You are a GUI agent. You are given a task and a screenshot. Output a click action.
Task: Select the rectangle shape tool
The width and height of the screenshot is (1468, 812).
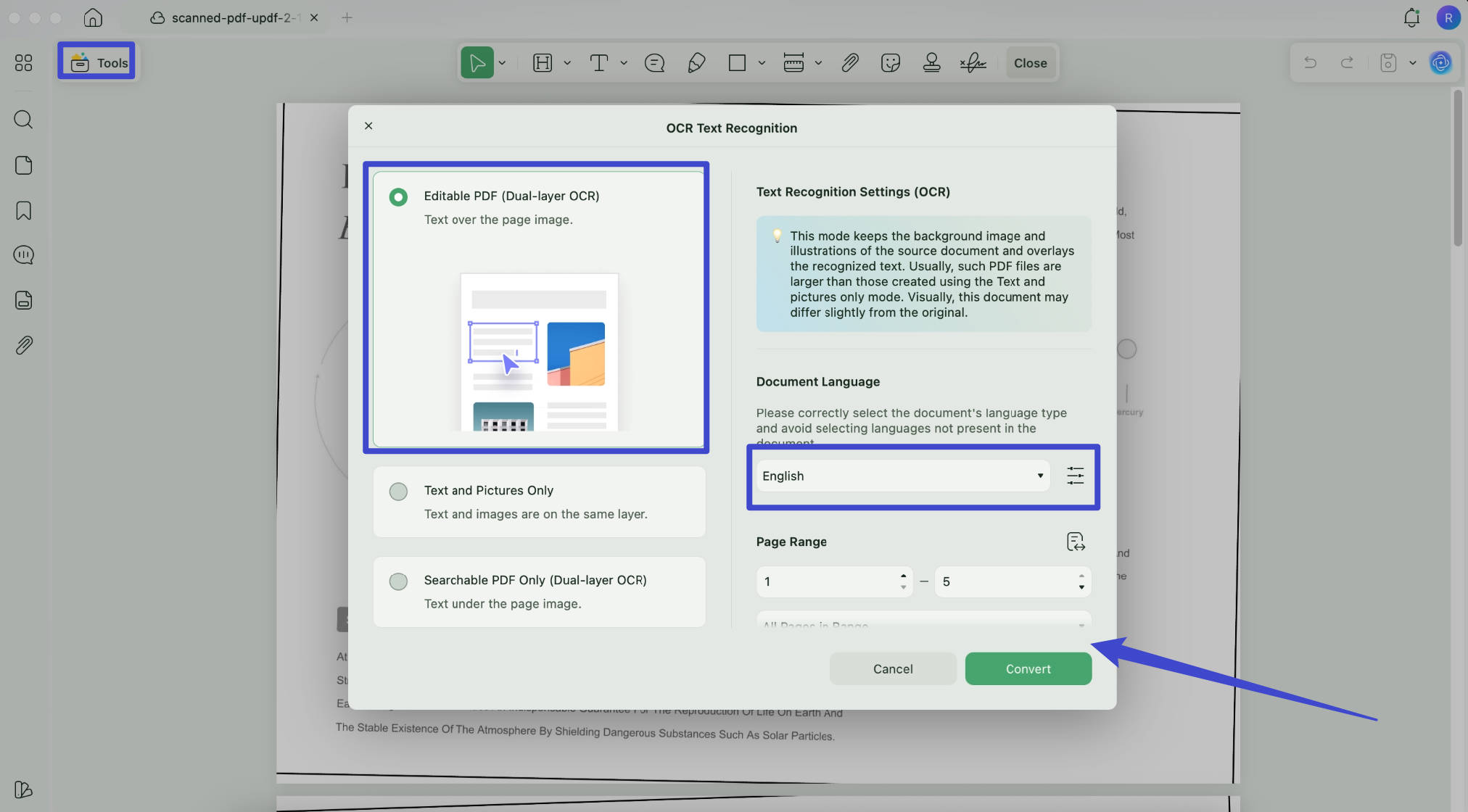click(x=737, y=63)
